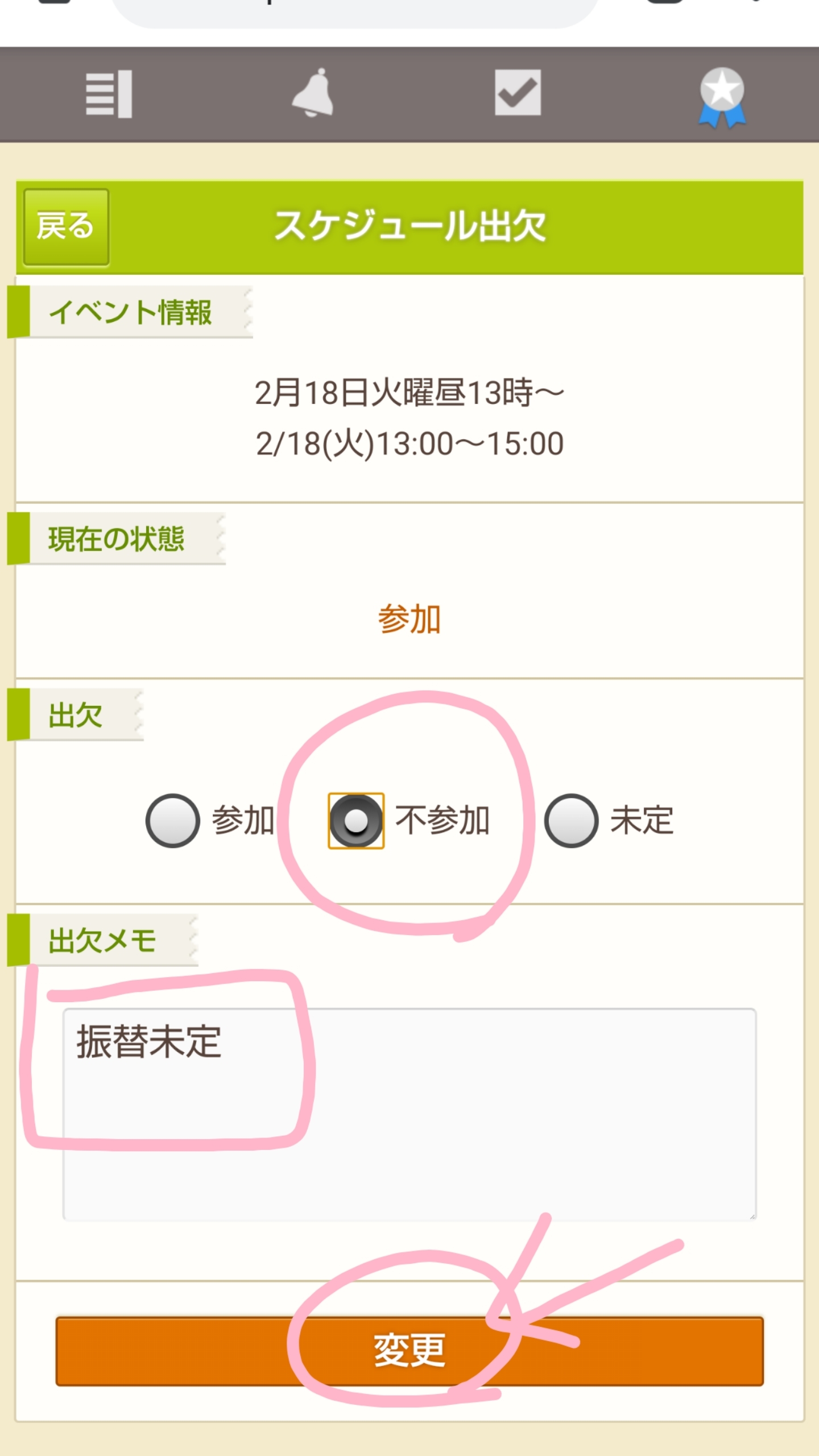Click the memo text area resize handle
819x1456 pixels.
pyautogui.click(x=752, y=1216)
